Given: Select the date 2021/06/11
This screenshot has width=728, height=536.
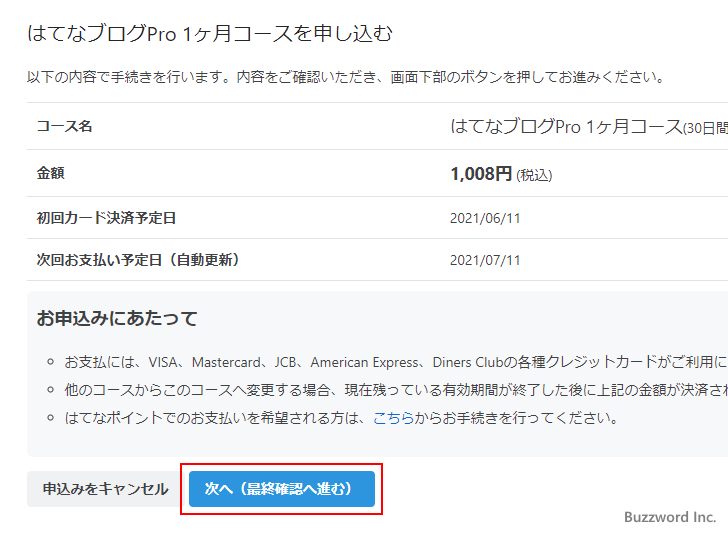Looking at the screenshot, I should [x=485, y=218].
